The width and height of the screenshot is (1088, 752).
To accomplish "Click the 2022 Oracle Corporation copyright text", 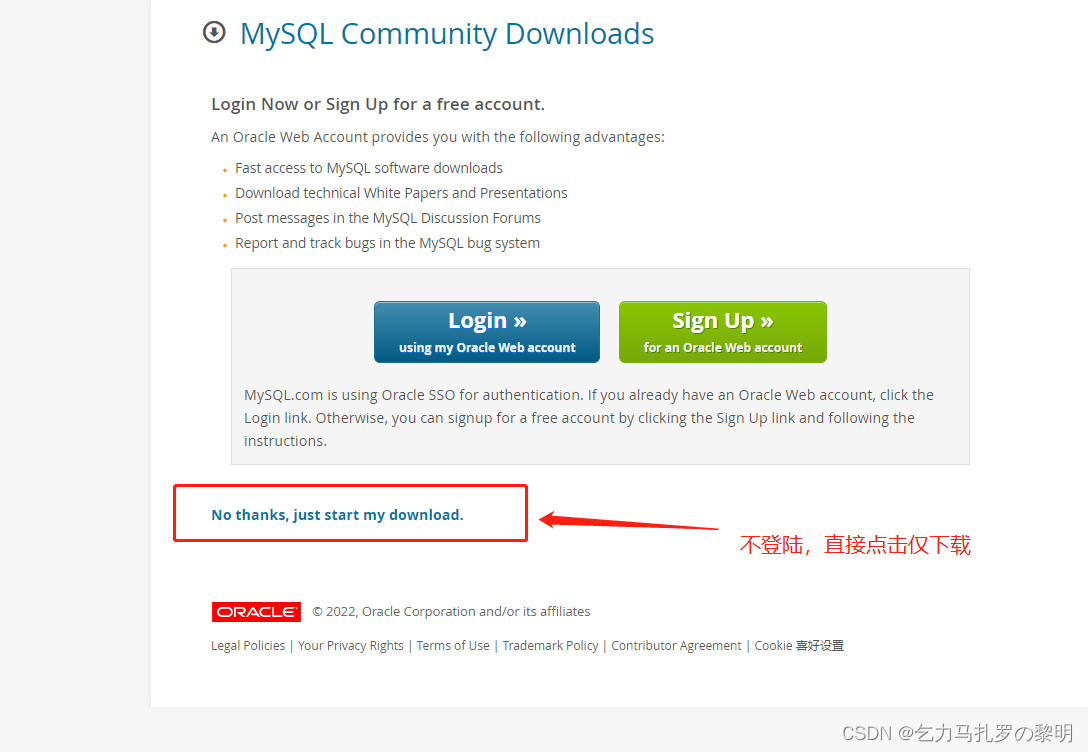I will (451, 611).
